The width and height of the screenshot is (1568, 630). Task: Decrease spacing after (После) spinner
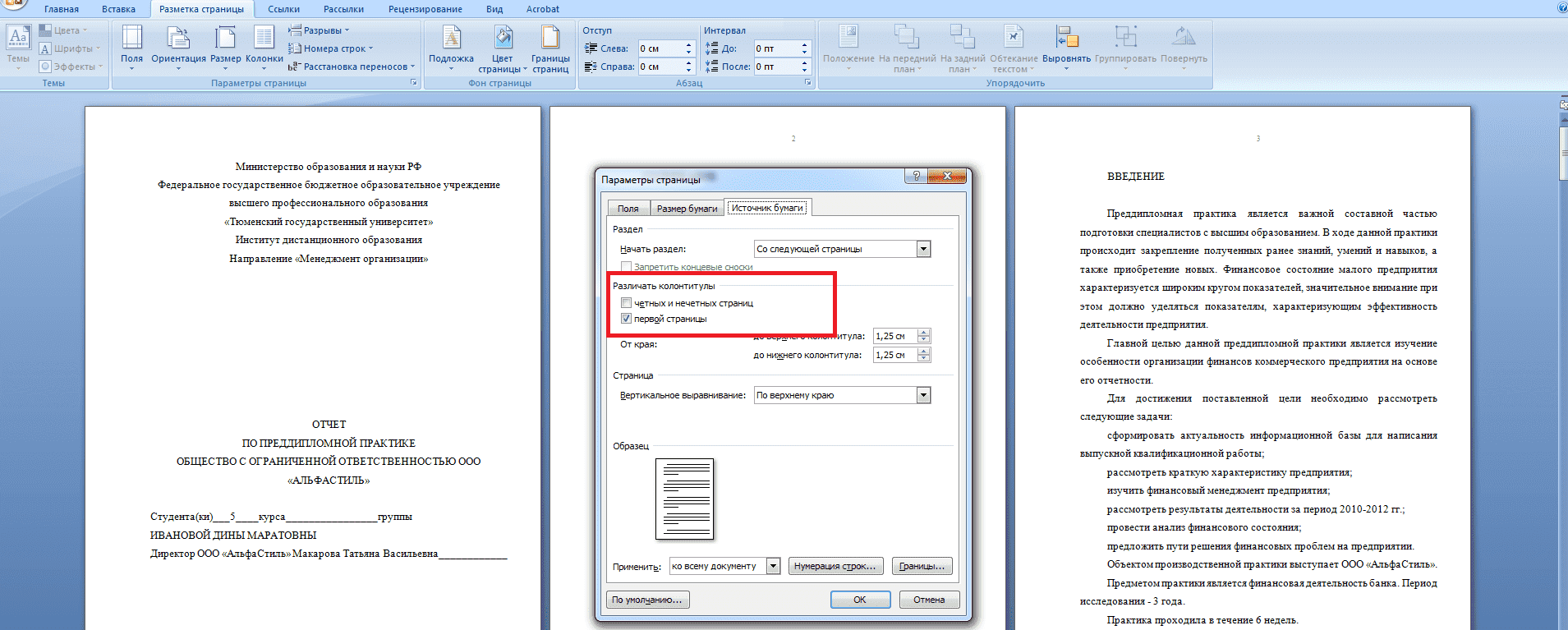click(x=805, y=71)
